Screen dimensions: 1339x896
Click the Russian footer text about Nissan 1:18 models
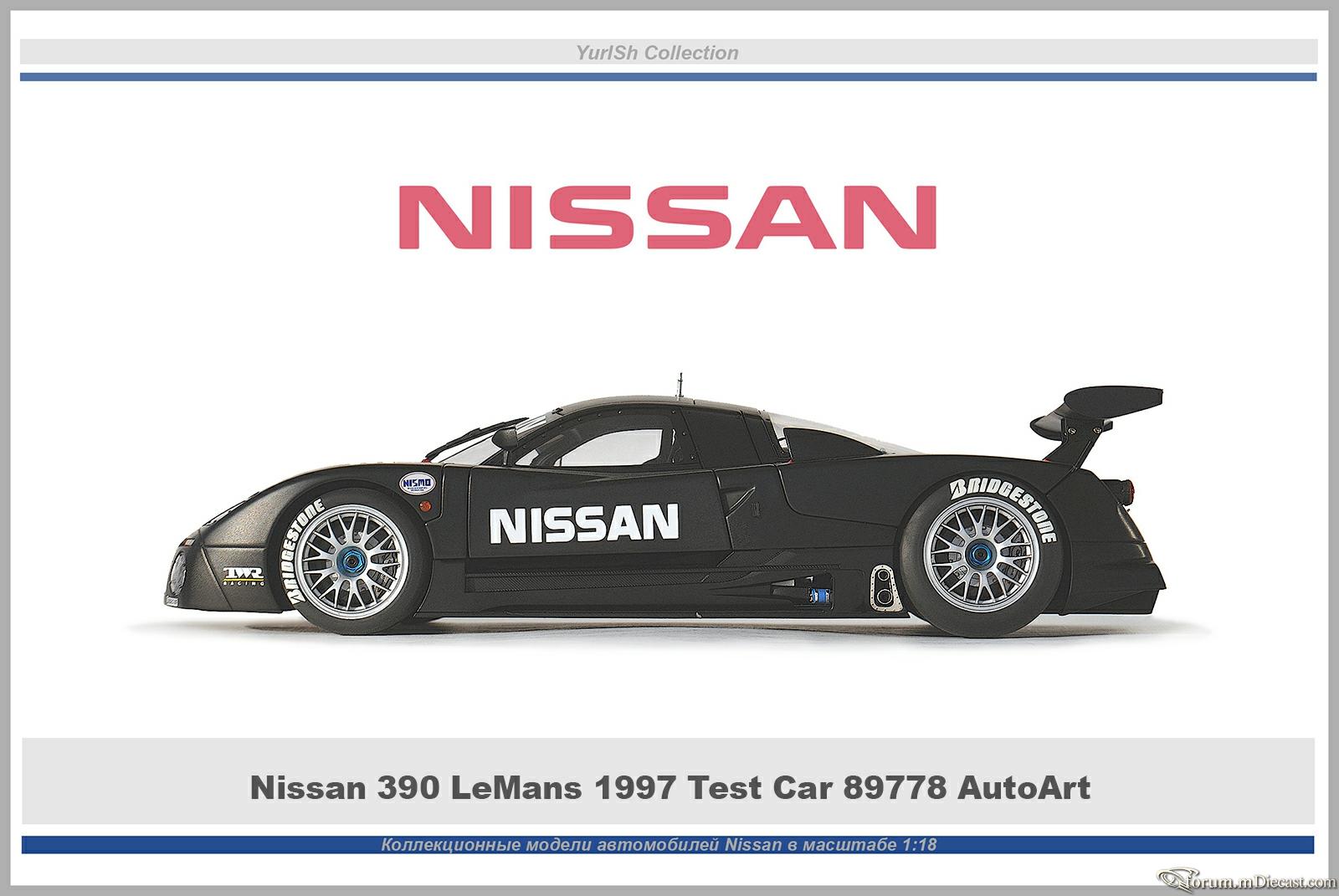click(x=659, y=844)
